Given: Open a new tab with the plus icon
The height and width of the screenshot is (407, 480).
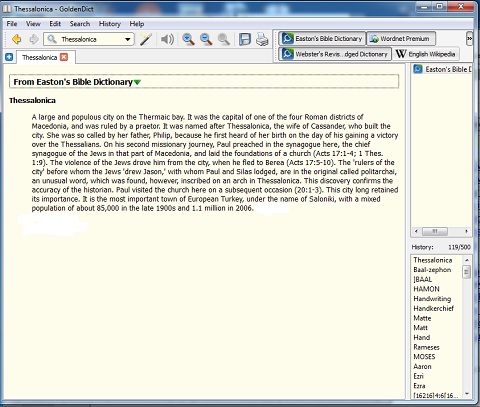Looking at the screenshot, I should click(9, 57).
